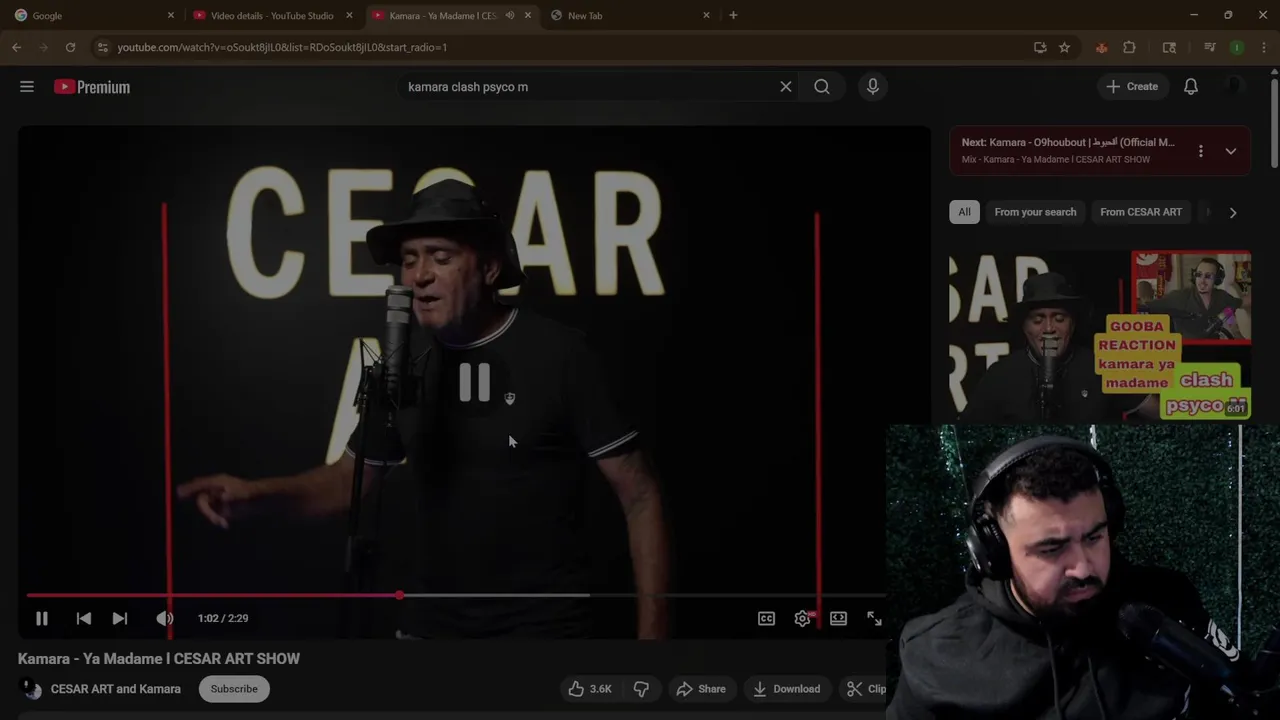Viewport: 1280px width, 720px height.
Task: Open the player settings gear
Action: point(802,619)
